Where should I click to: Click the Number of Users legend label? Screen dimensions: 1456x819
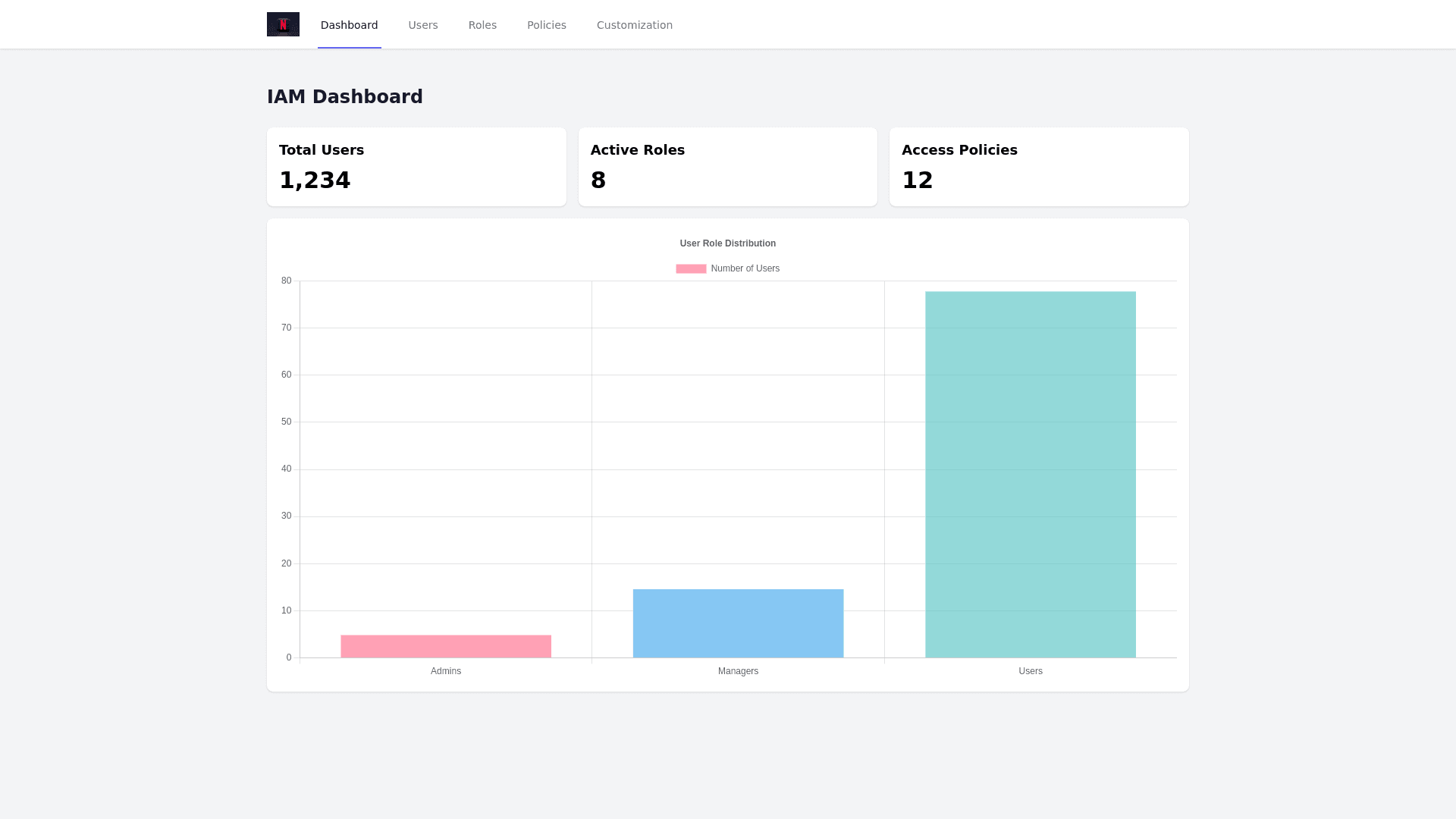click(x=745, y=268)
